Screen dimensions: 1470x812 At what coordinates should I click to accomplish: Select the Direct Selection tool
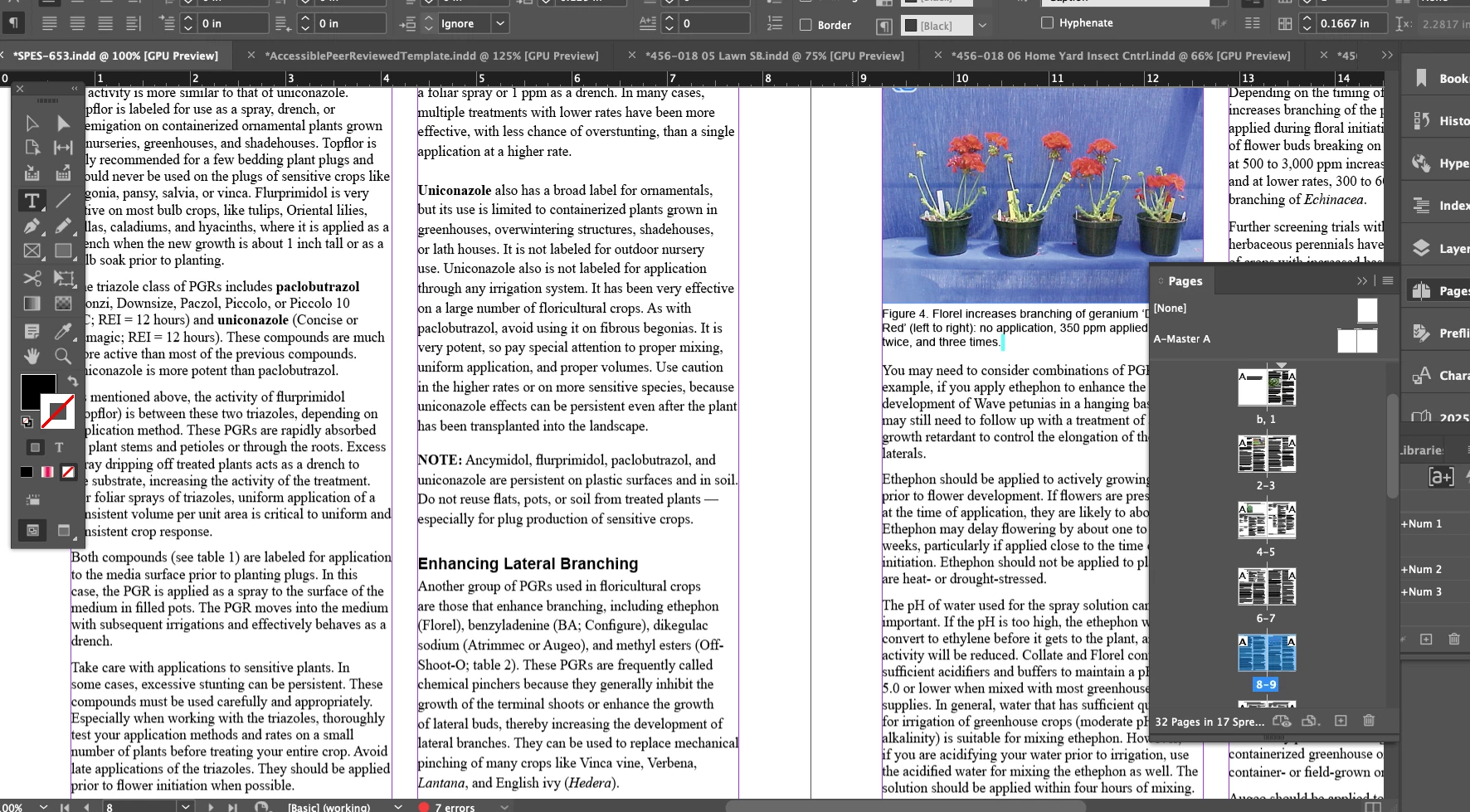pos(63,124)
